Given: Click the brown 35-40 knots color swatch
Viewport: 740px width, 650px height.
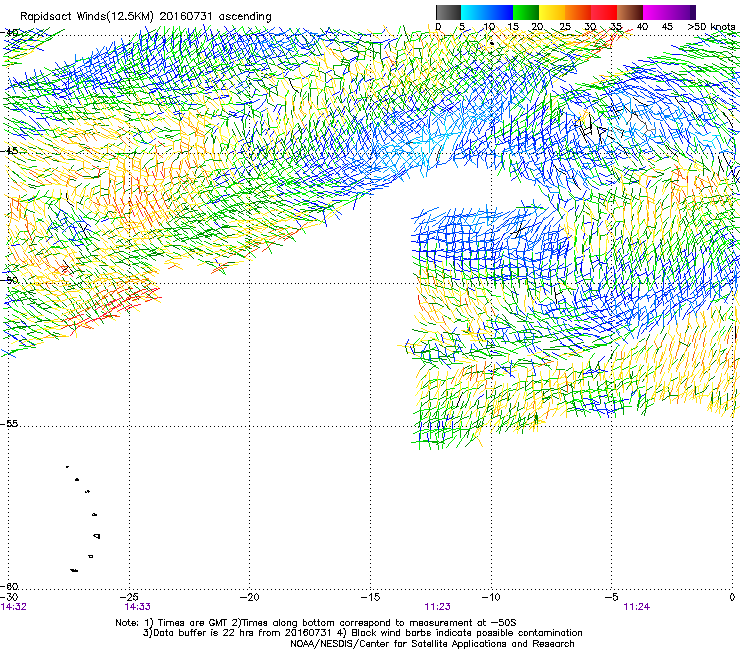Looking at the screenshot, I should click(x=630, y=12).
